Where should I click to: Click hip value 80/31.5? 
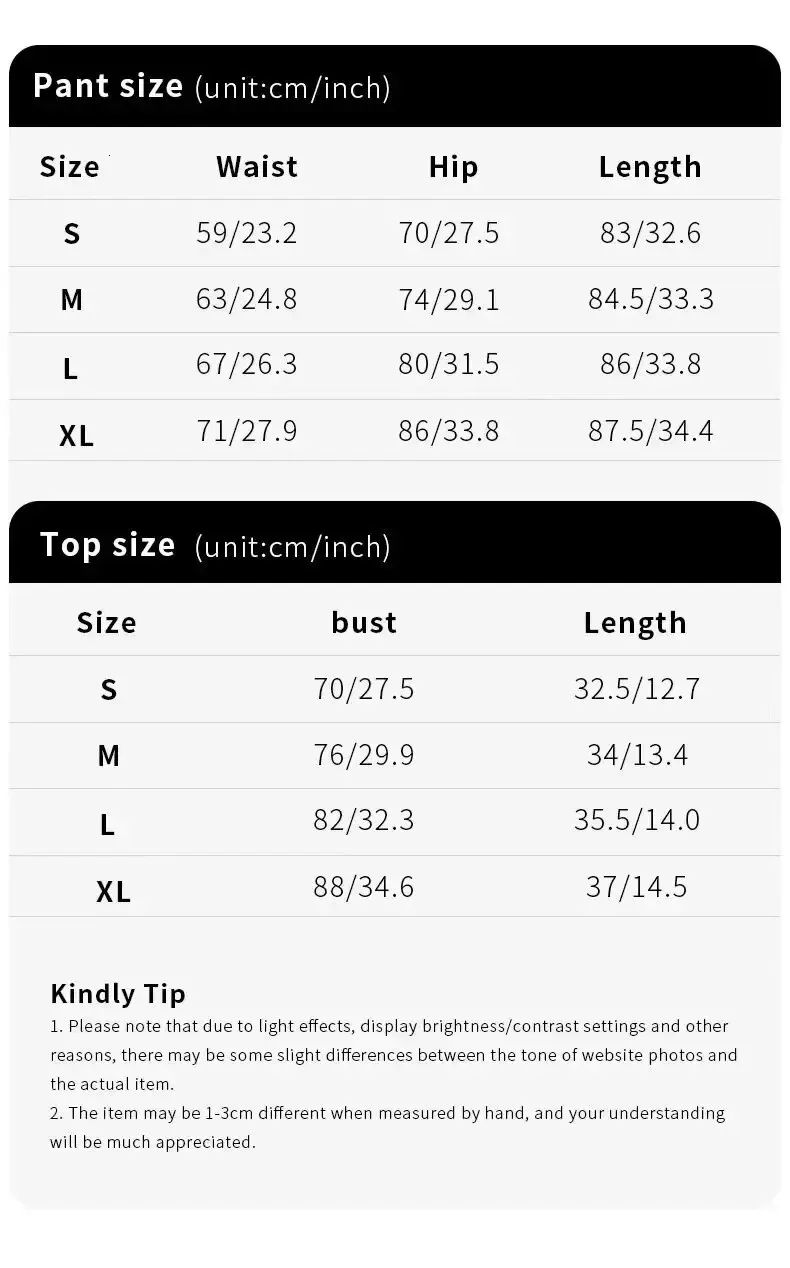pos(449,364)
